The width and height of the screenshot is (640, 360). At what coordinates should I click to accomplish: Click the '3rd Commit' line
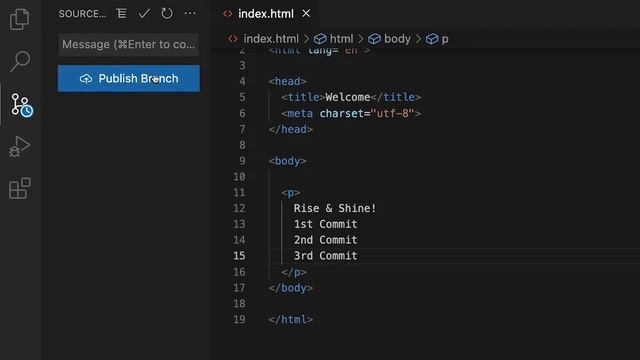[x=325, y=256]
